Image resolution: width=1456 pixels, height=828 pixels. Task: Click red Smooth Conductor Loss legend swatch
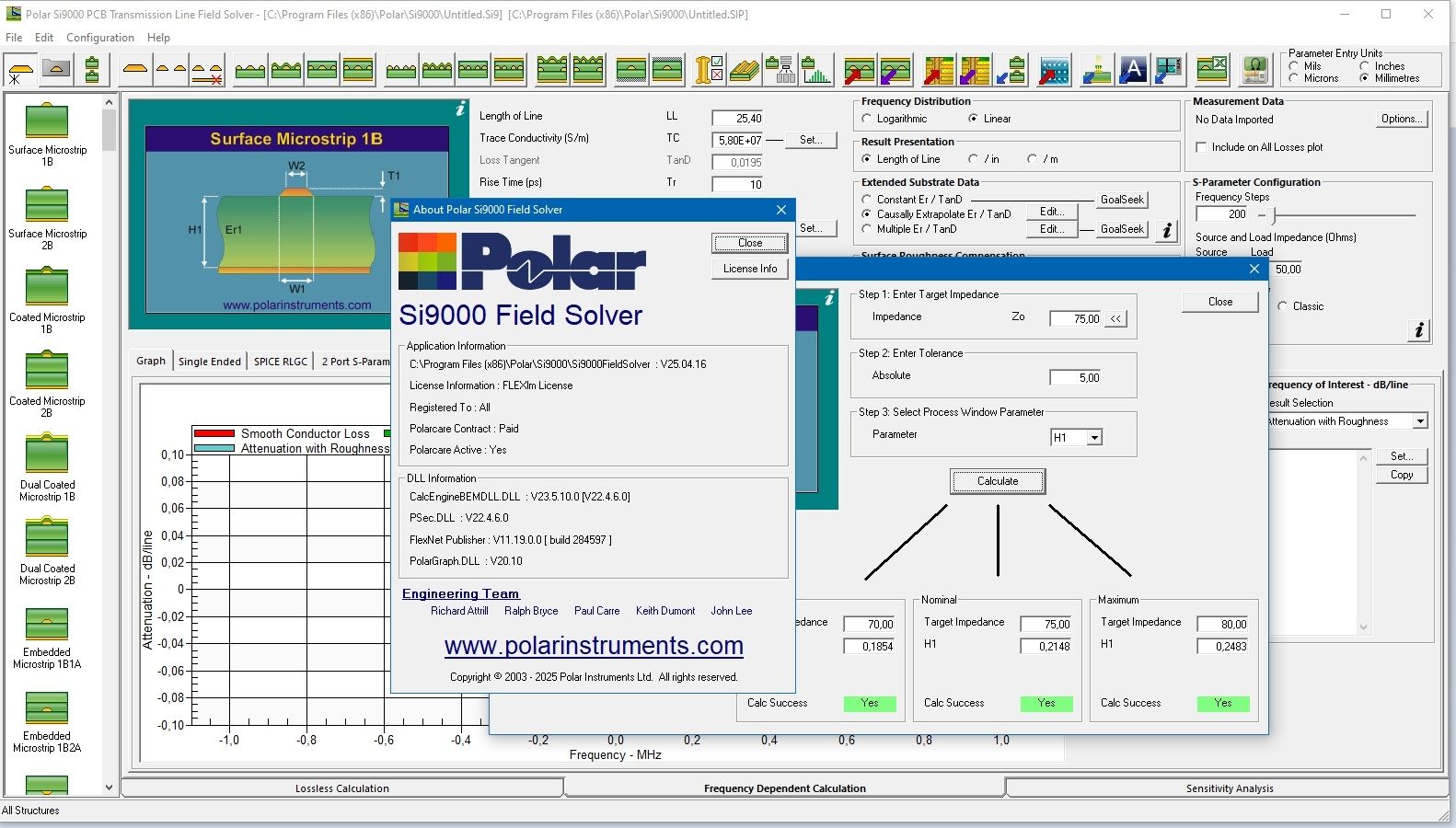pos(214,433)
